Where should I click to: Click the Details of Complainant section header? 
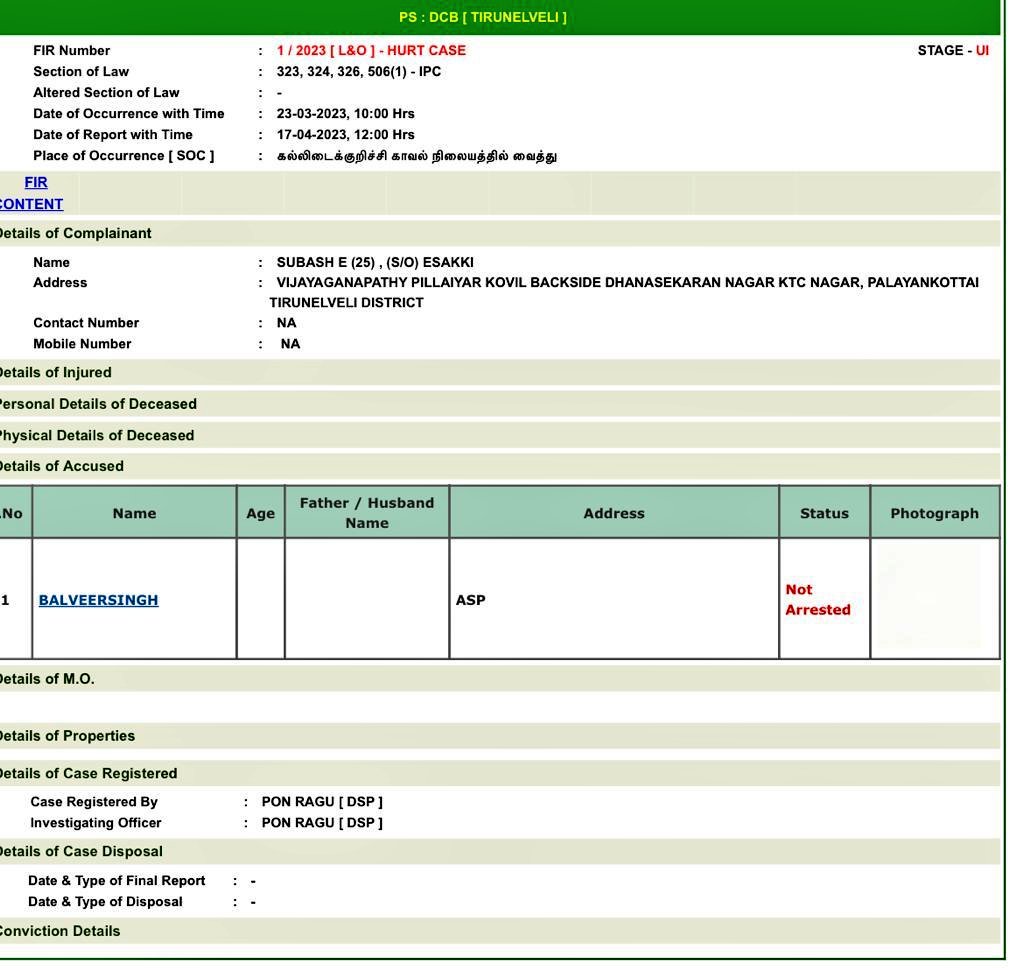[500, 233]
